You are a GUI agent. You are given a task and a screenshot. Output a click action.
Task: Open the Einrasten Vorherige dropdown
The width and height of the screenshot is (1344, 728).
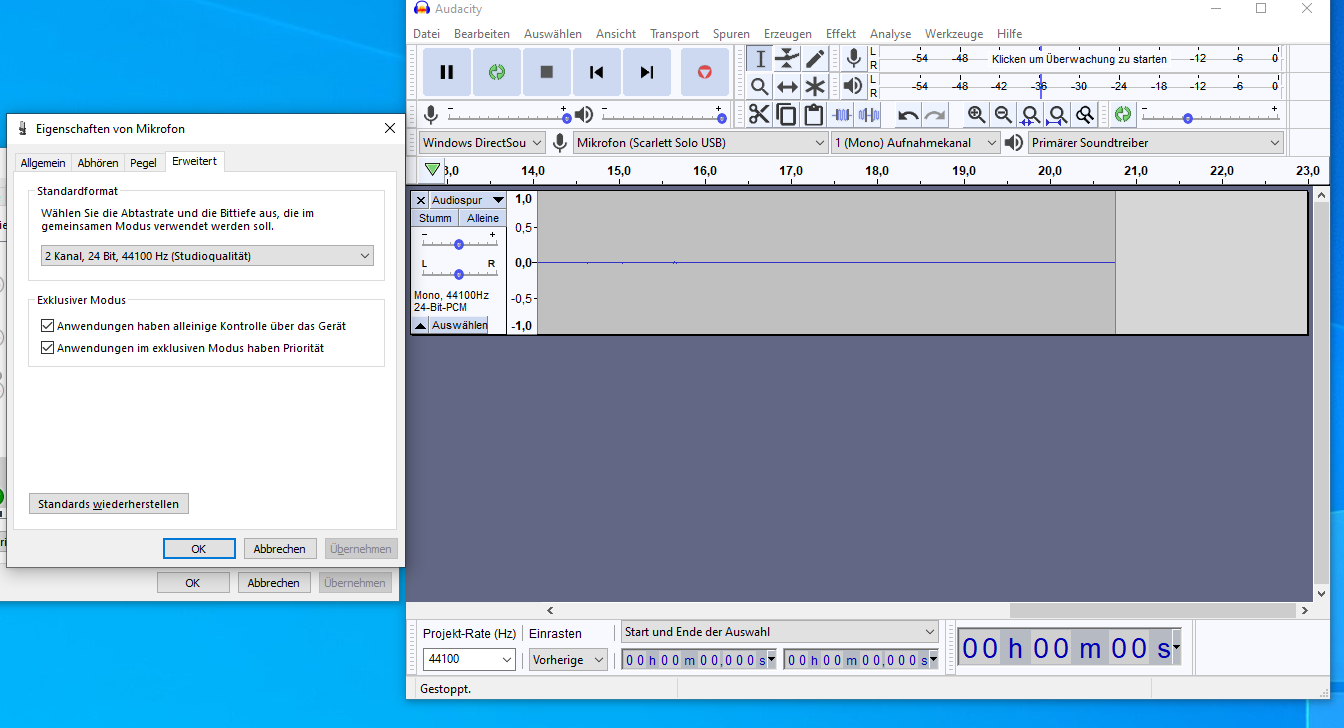coord(568,659)
